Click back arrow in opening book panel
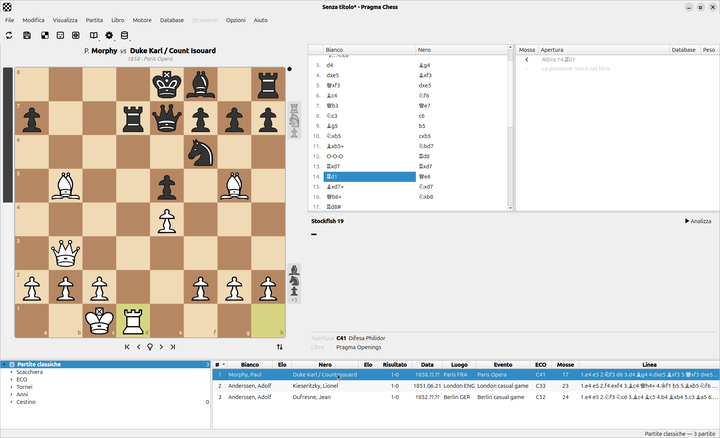 click(x=527, y=60)
